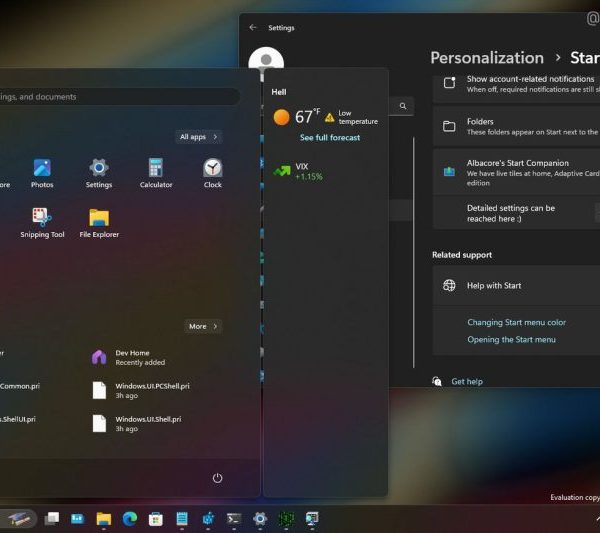Open the Clock app
Screen dimensions: 600x533
click(x=212, y=173)
